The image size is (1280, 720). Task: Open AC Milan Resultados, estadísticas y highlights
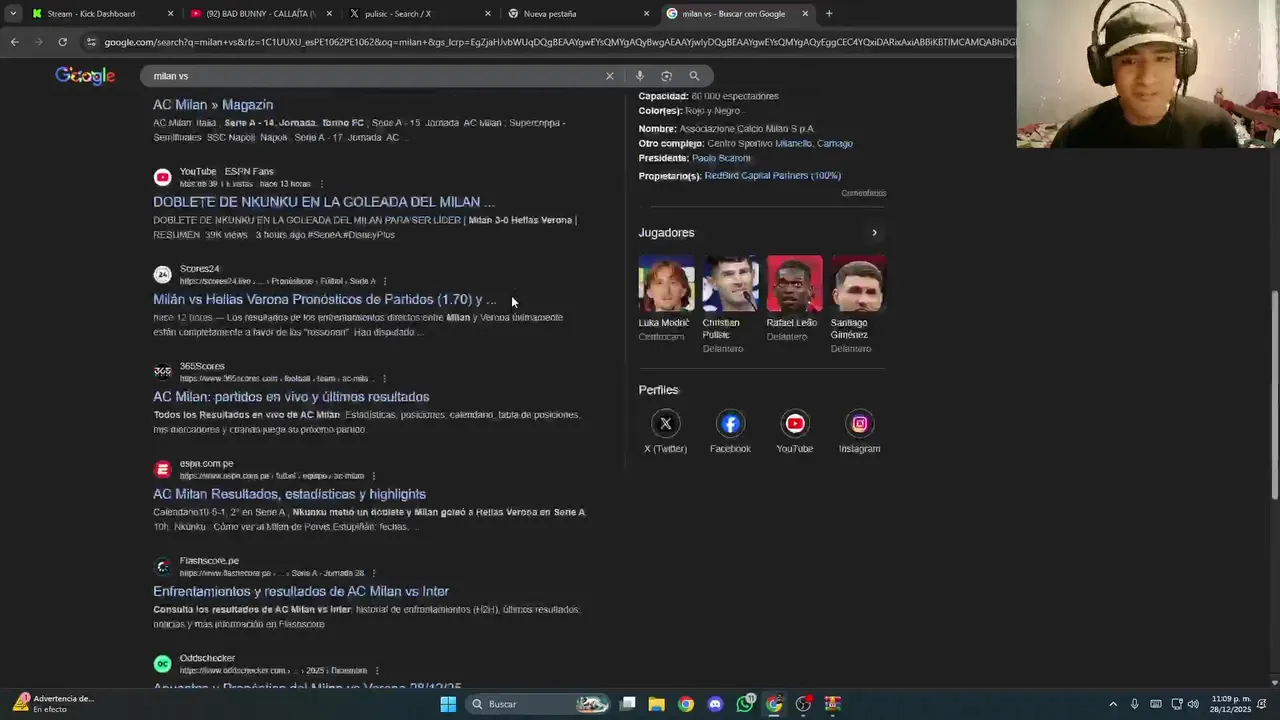tap(289, 494)
